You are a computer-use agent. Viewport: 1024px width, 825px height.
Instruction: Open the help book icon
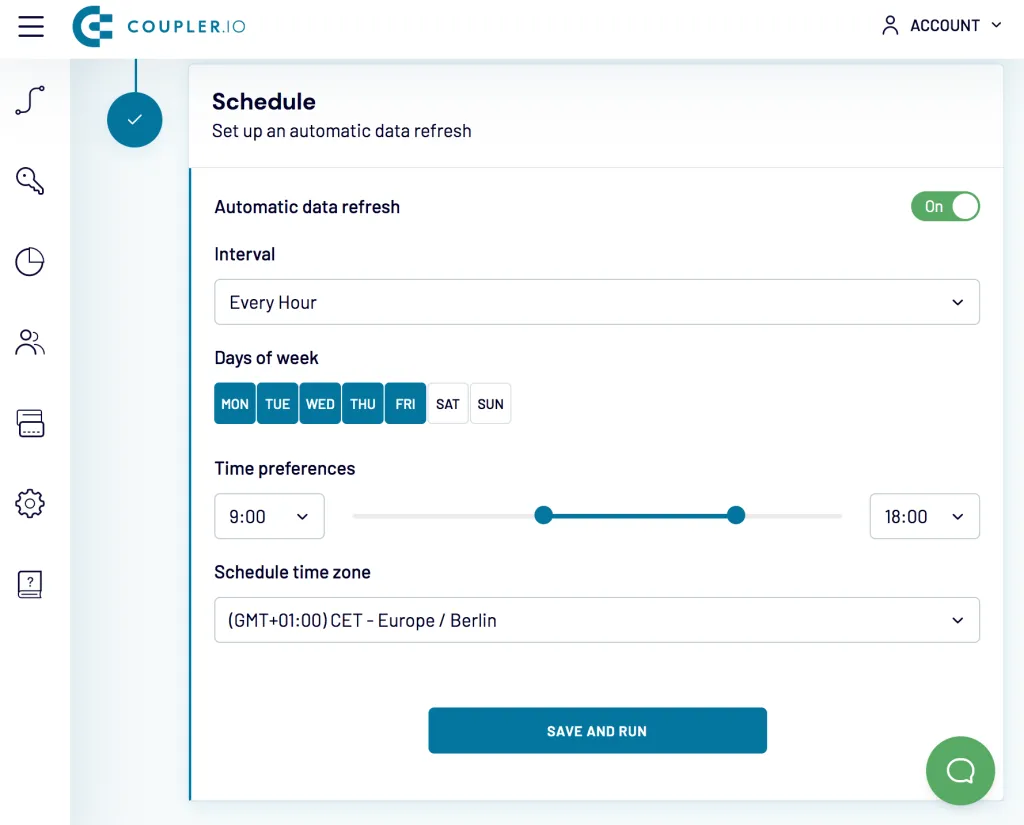(30, 585)
